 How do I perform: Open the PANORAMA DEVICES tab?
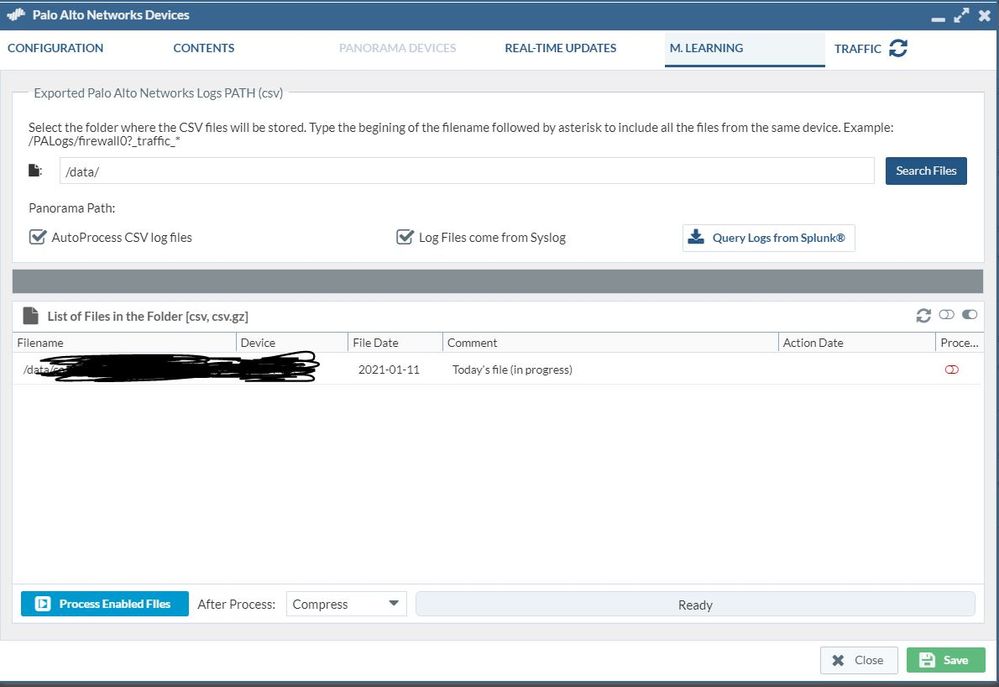pyautogui.click(x=398, y=48)
